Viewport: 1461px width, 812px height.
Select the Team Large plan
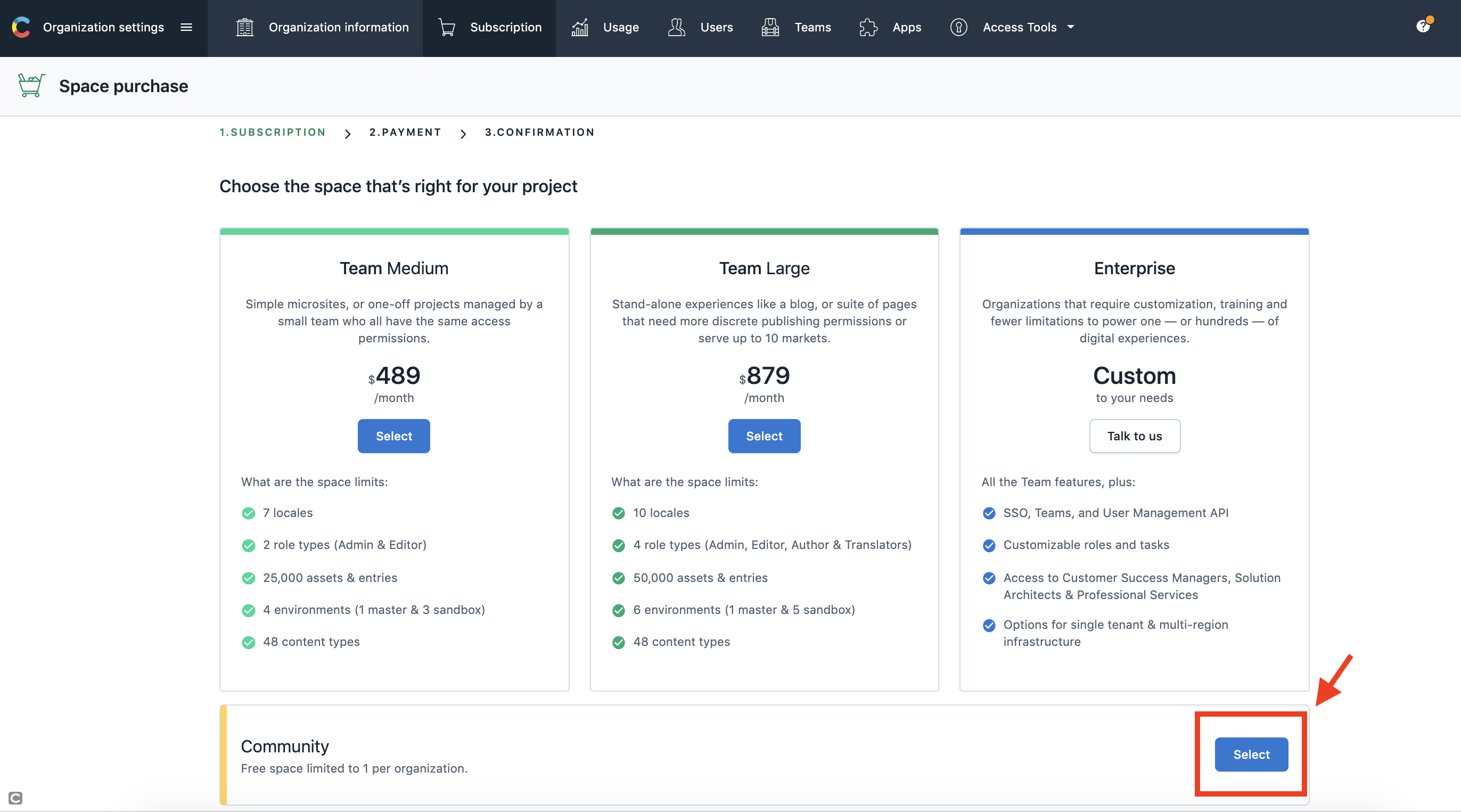pyautogui.click(x=764, y=436)
